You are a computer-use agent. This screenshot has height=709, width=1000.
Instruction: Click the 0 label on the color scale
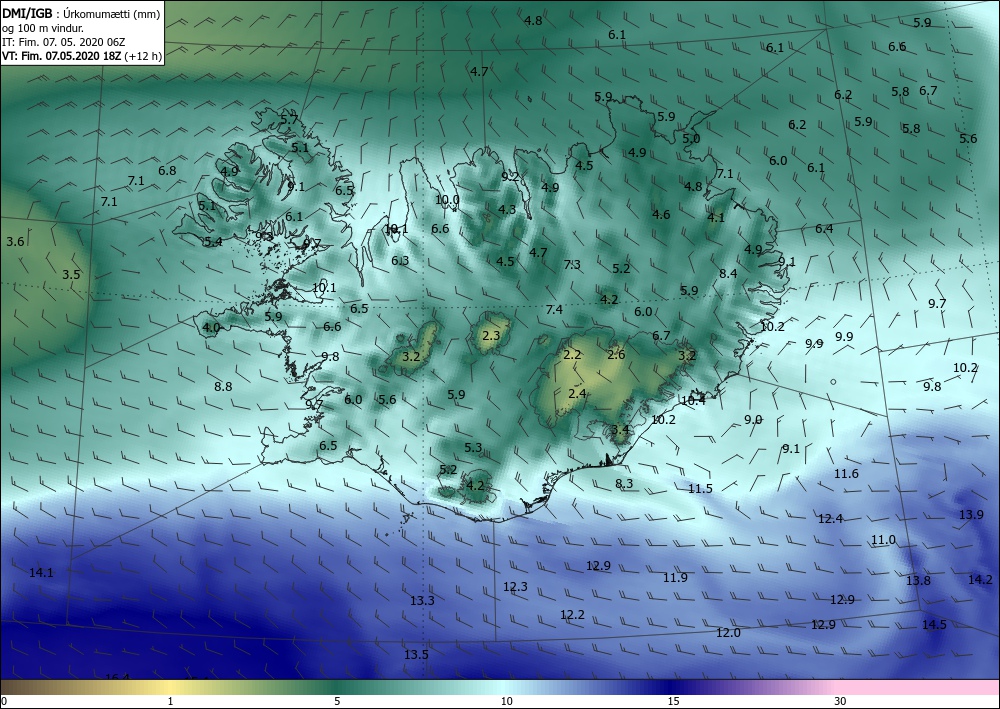[x=4, y=701]
